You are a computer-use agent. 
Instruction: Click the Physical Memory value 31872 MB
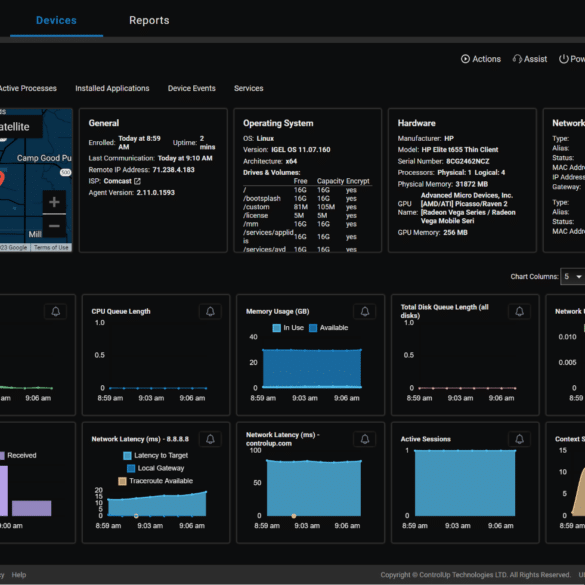pos(472,184)
